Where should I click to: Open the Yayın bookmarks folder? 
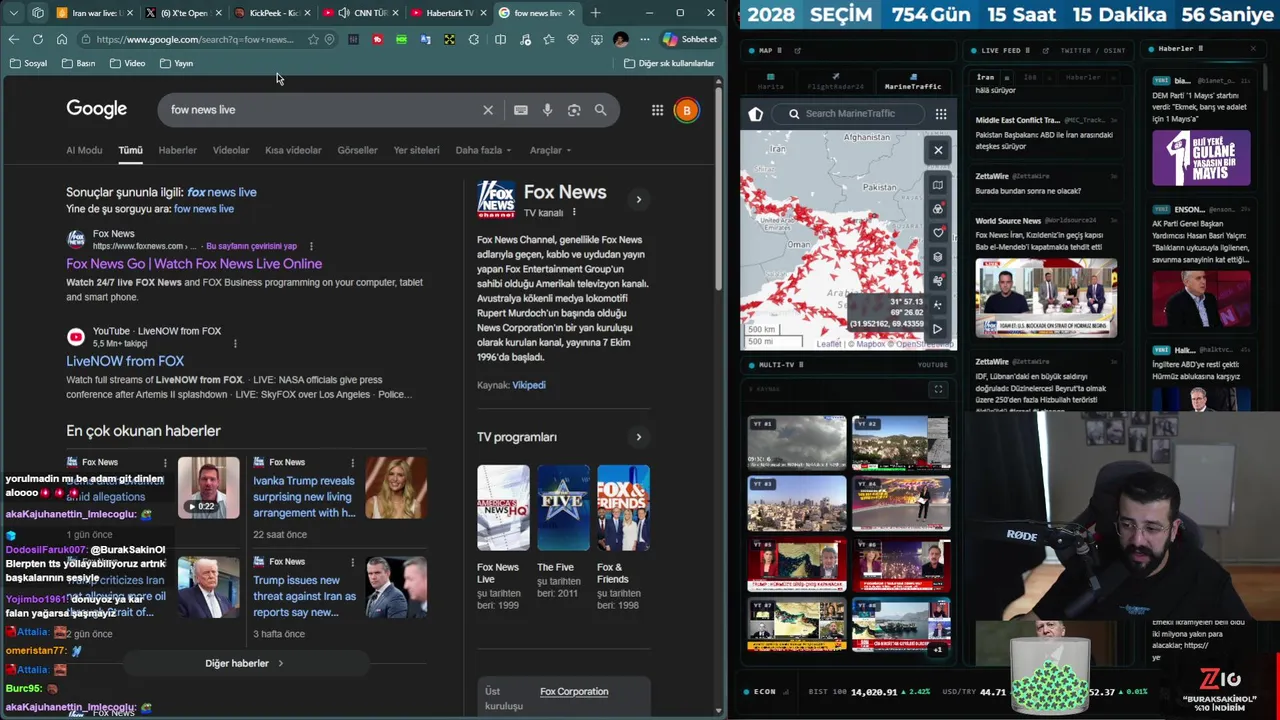pyautogui.click(x=175, y=63)
